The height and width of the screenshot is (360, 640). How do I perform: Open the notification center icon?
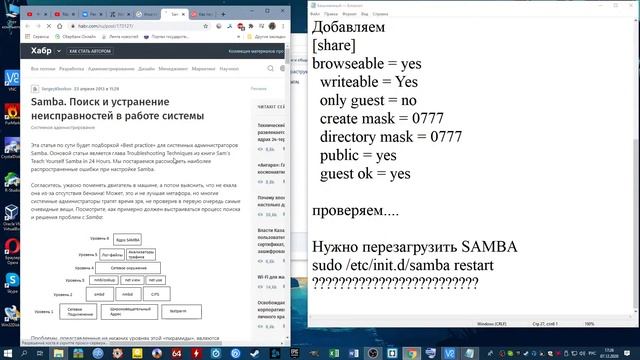[627, 353]
